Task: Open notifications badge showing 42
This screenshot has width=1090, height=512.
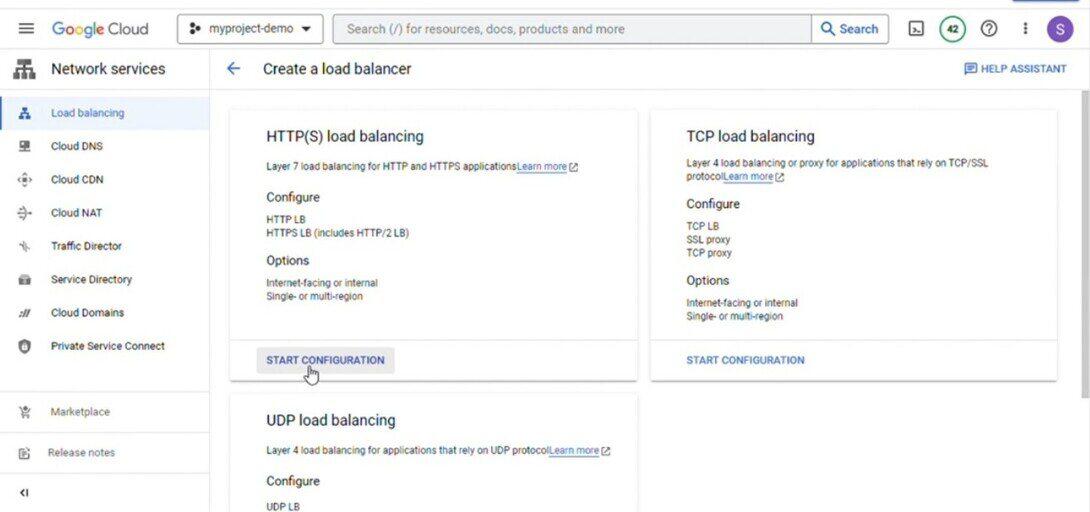Action: click(x=952, y=29)
